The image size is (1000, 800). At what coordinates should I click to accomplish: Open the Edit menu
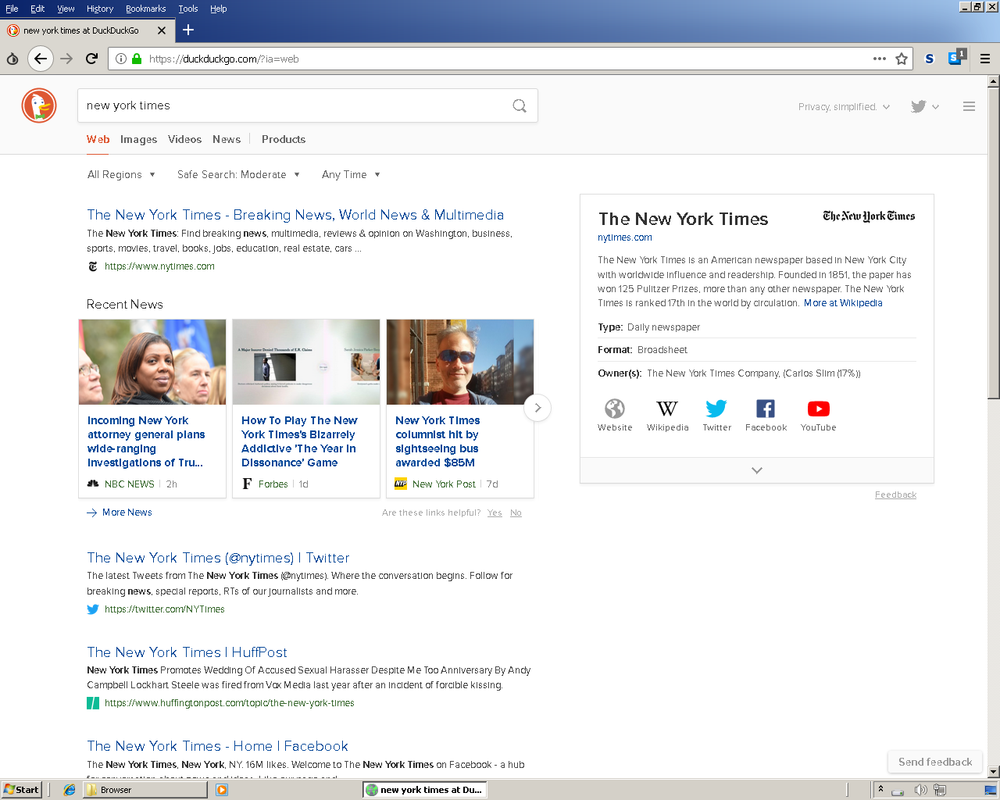click(37, 8)
